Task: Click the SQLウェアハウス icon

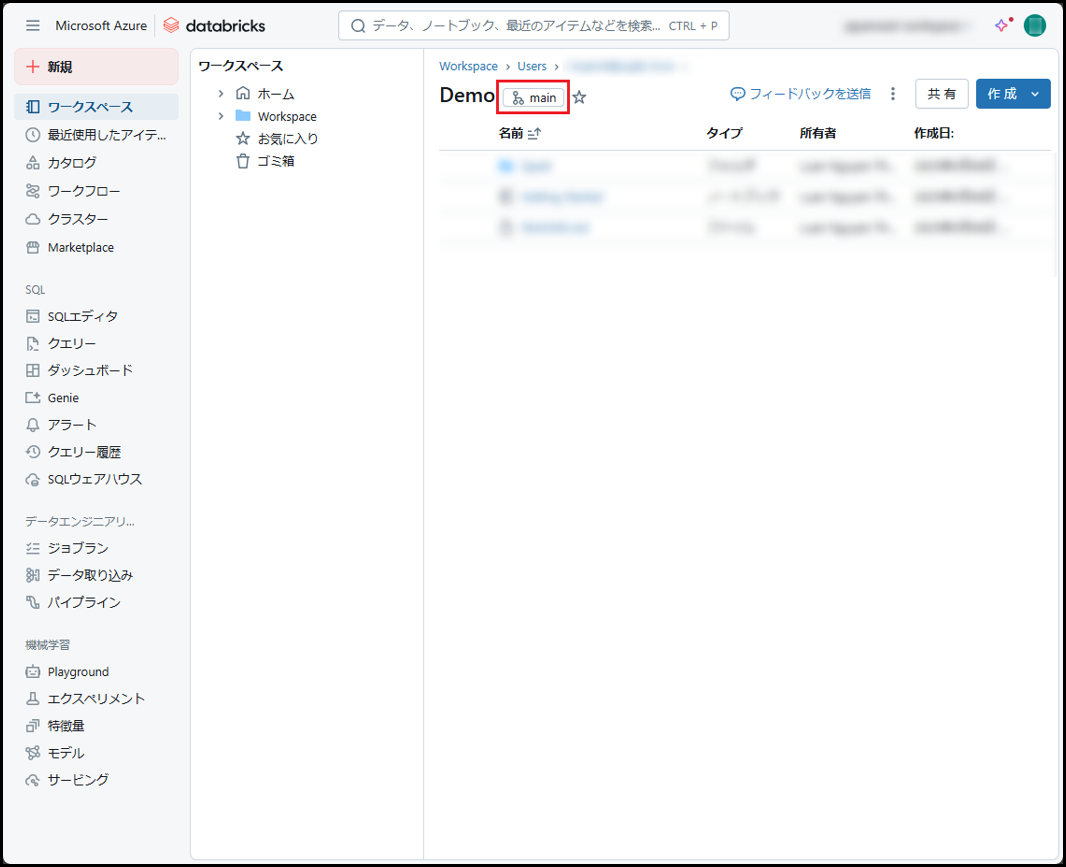Action: 33,479
